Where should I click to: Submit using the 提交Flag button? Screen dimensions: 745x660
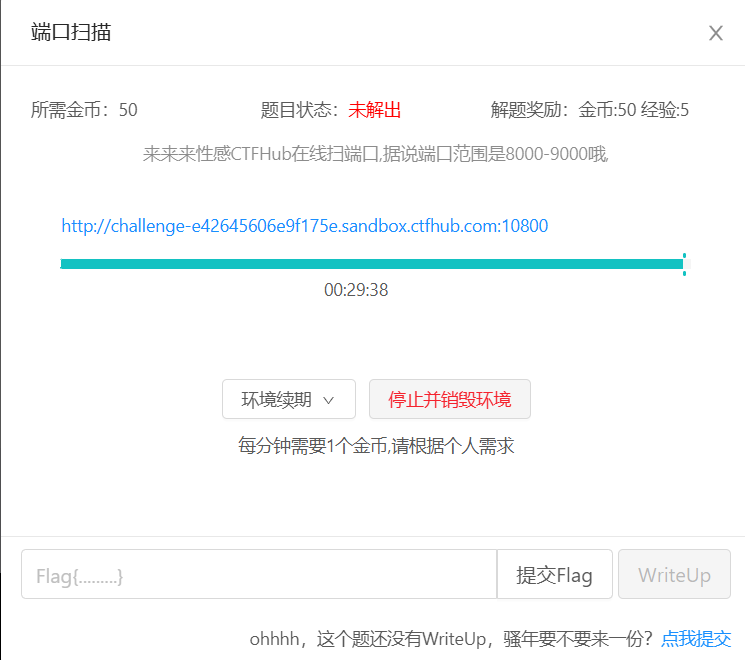point(554,575)
